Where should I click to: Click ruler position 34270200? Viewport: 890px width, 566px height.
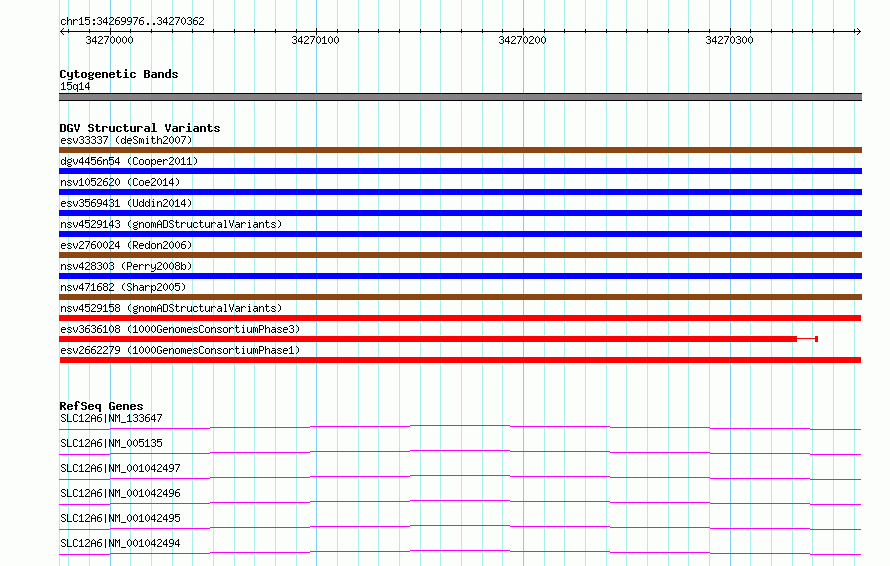click(522, 40)
